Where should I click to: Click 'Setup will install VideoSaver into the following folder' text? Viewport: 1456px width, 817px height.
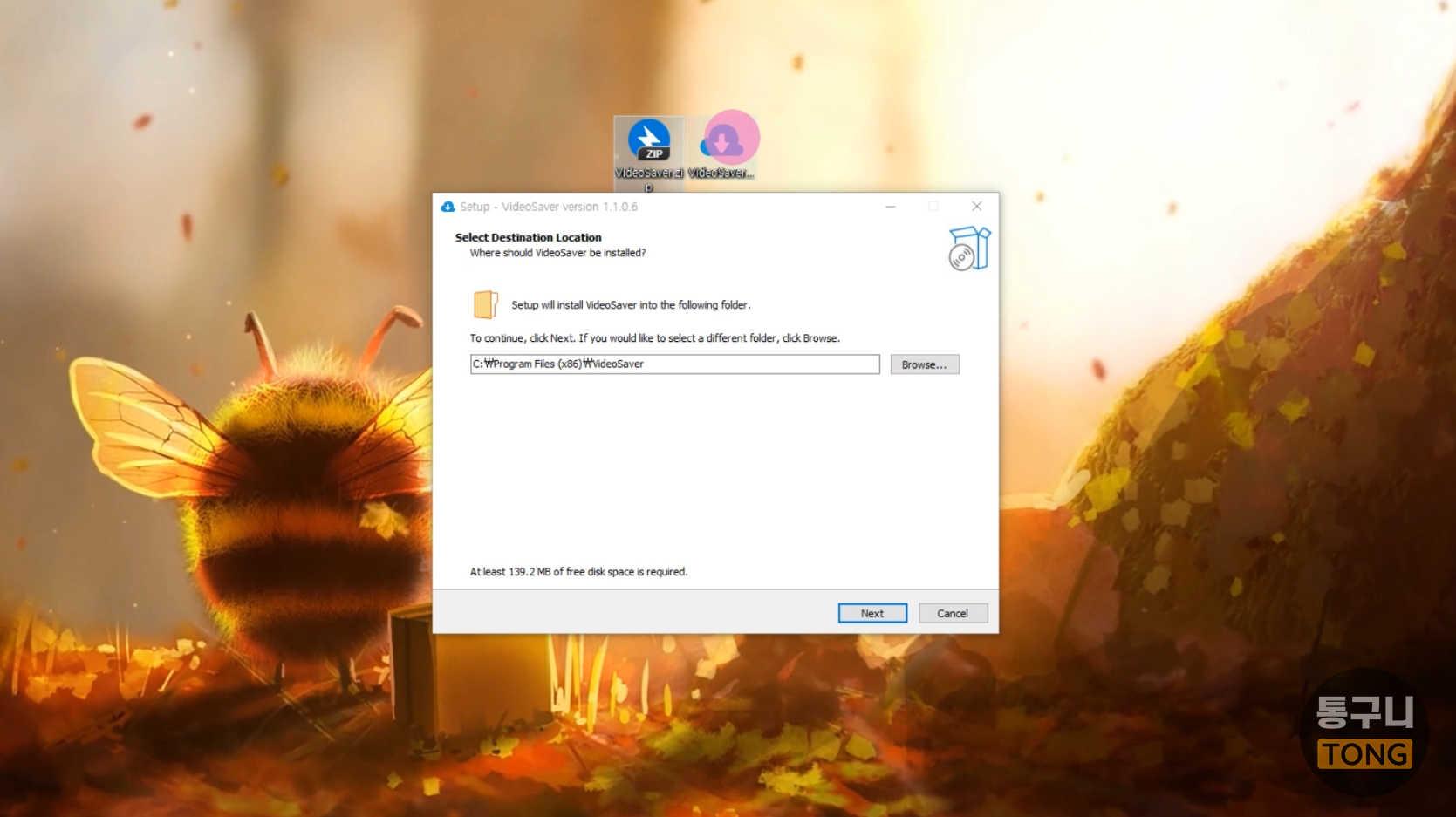(631, 305)
